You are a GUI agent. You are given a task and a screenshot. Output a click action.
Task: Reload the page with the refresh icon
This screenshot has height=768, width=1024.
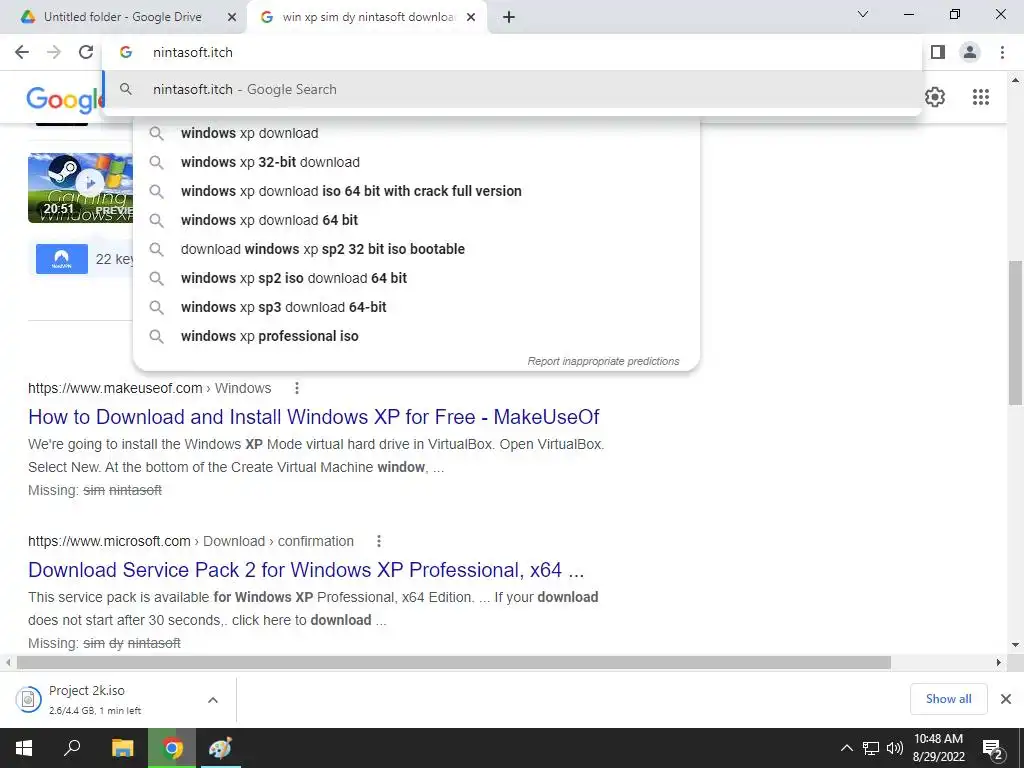pyautogui.click(x=86, y=52)
